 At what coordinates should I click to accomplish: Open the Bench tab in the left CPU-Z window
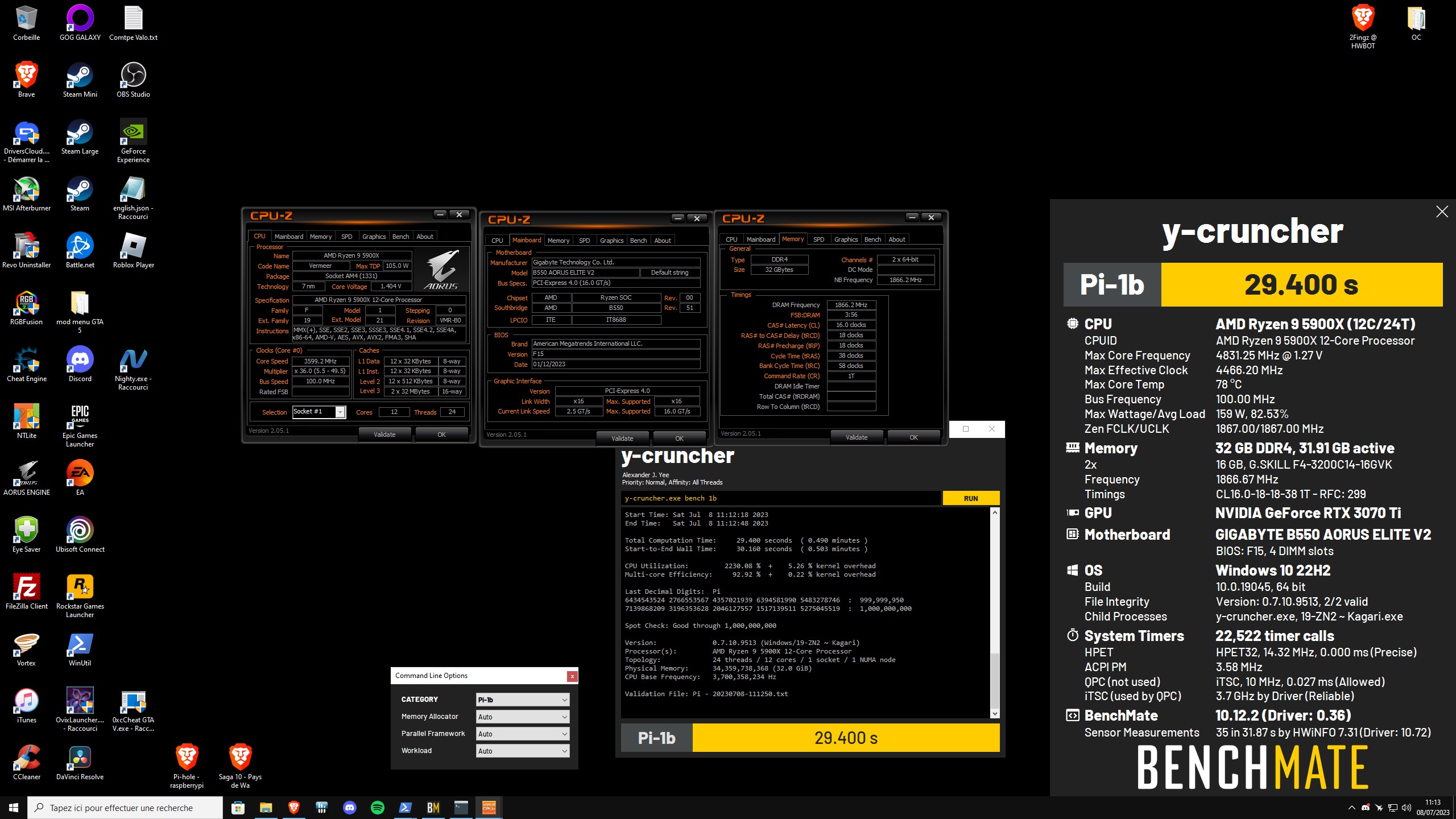(400, 237)
